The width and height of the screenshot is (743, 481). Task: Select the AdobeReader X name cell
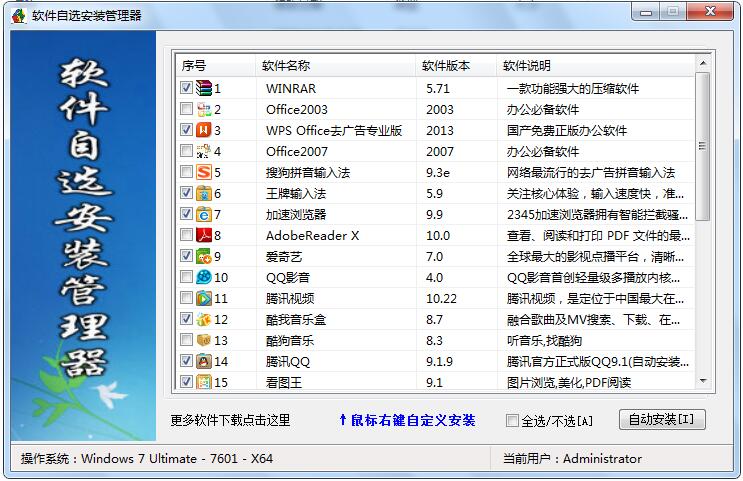(x=312, y=236)
